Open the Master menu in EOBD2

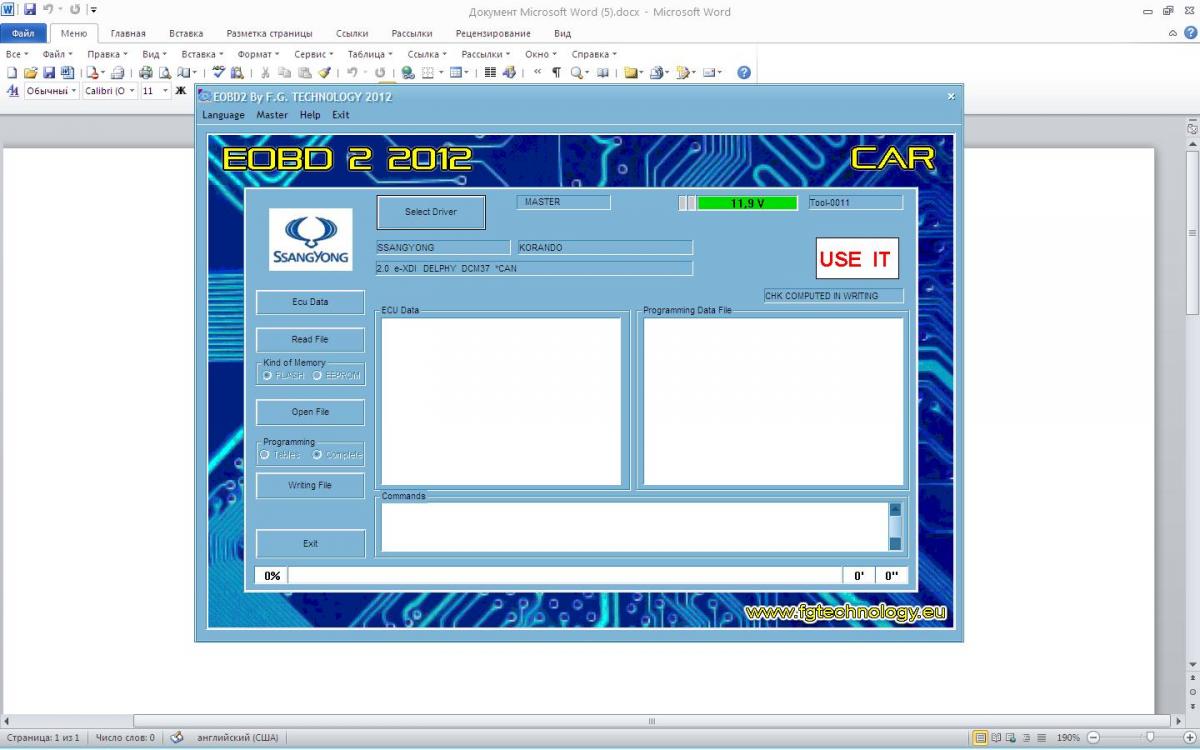(x=272, y=115)
